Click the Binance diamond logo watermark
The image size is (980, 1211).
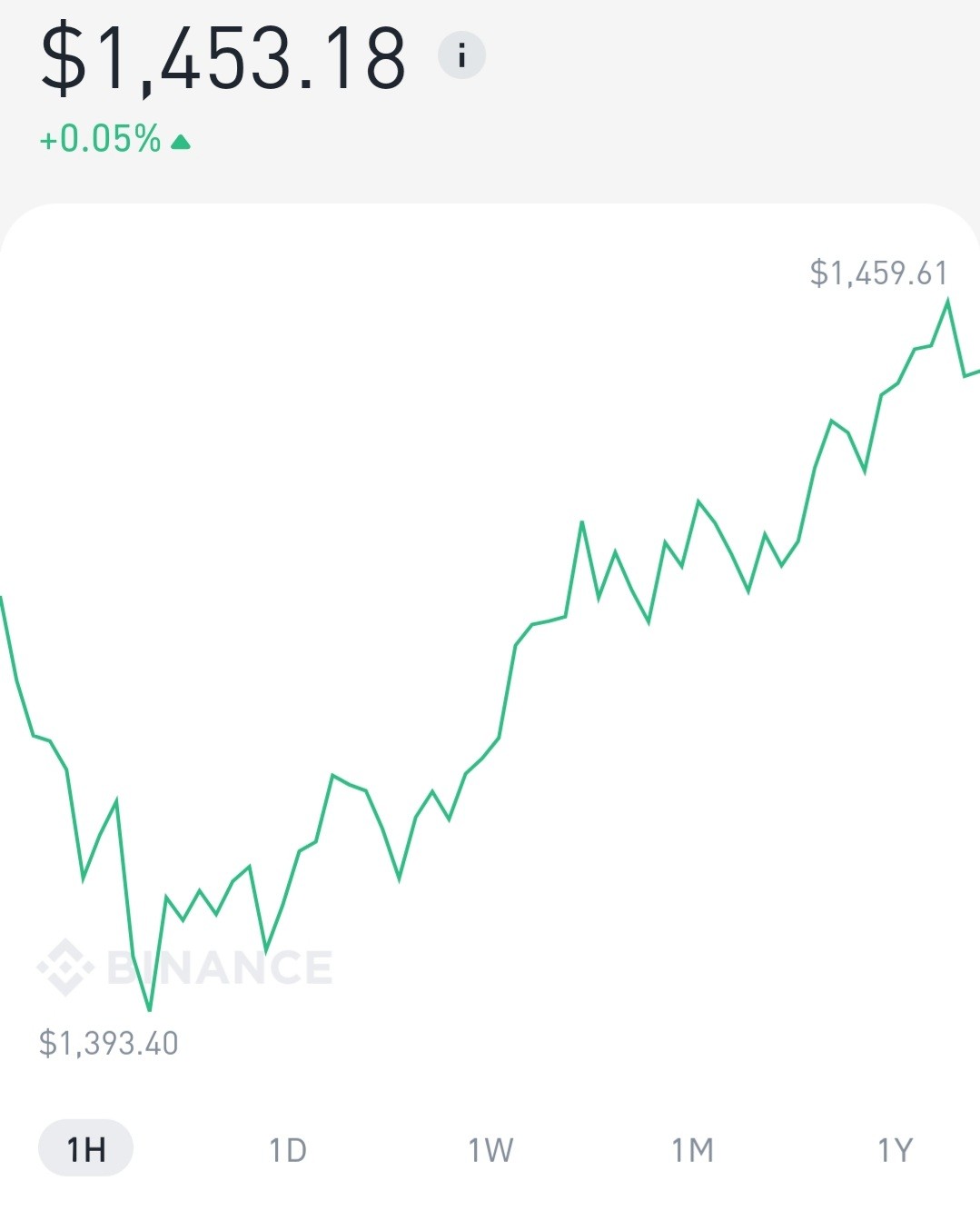tap(65, 967)
